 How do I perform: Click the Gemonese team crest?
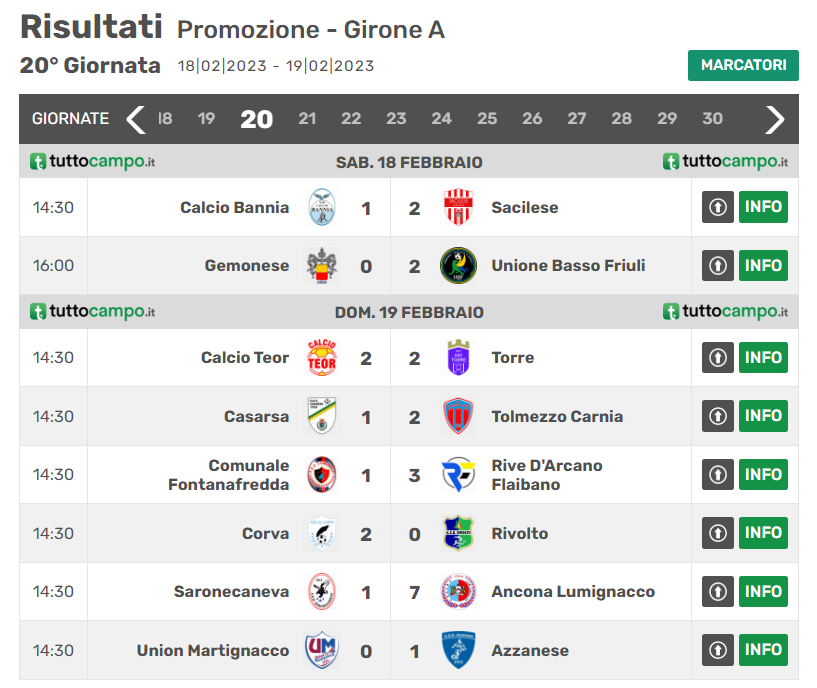pos(322,266)
